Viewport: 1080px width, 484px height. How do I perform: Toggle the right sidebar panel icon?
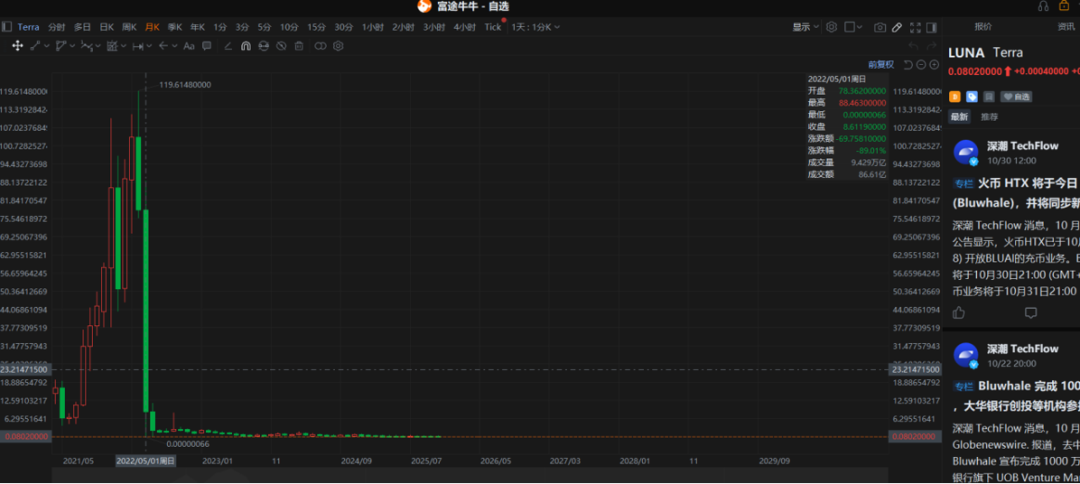click(x=931, y=27)
